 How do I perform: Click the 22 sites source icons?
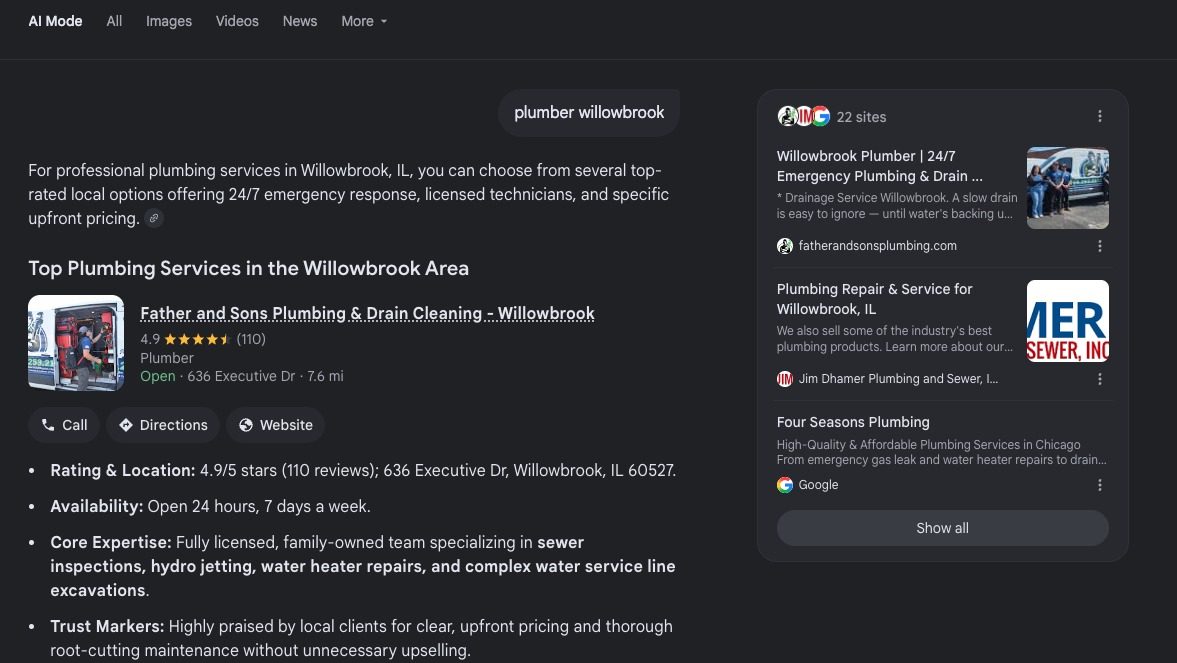[804, 116]
